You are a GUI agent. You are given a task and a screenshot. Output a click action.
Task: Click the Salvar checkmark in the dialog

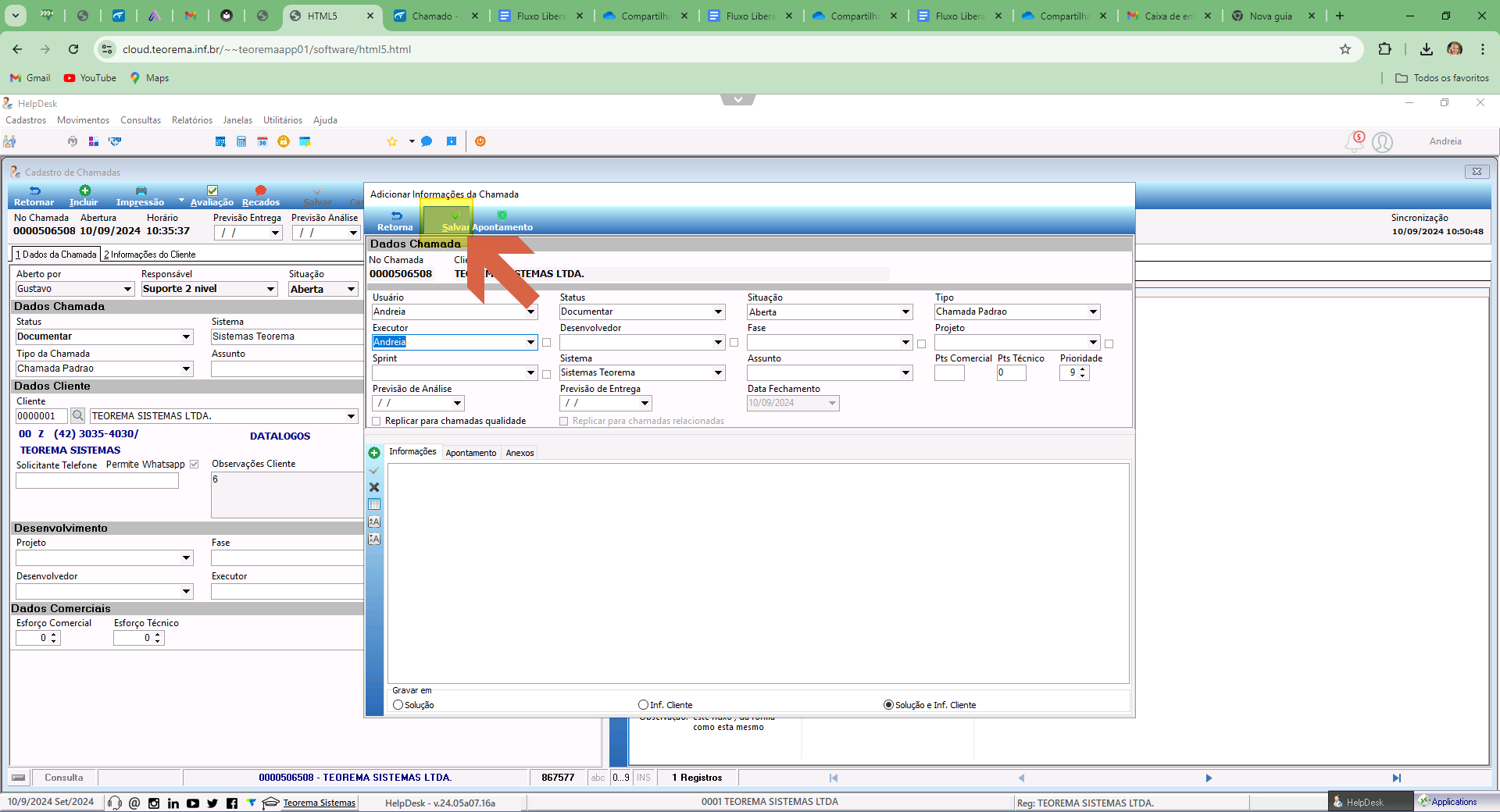point(455,221)
